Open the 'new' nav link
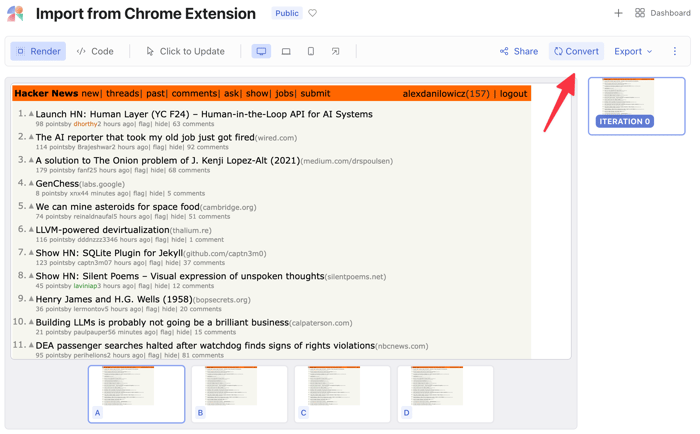The width and height of the screenshot is (700, 434). pyautogui.click(x=91, y=93)
